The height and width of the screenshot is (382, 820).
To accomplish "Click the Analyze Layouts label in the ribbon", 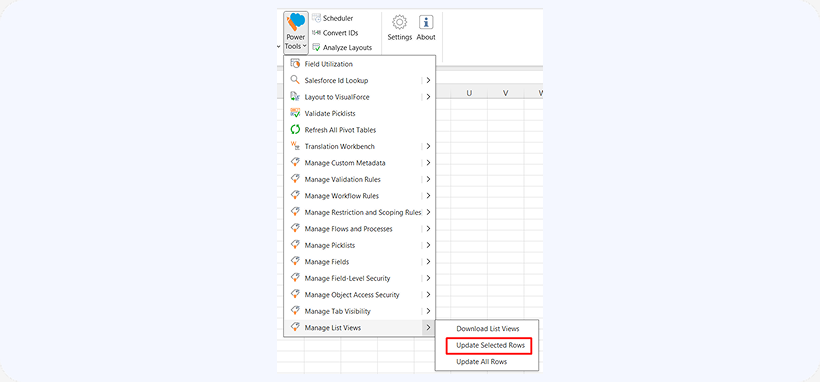I will pyautogui.click(x=347, y=48).
